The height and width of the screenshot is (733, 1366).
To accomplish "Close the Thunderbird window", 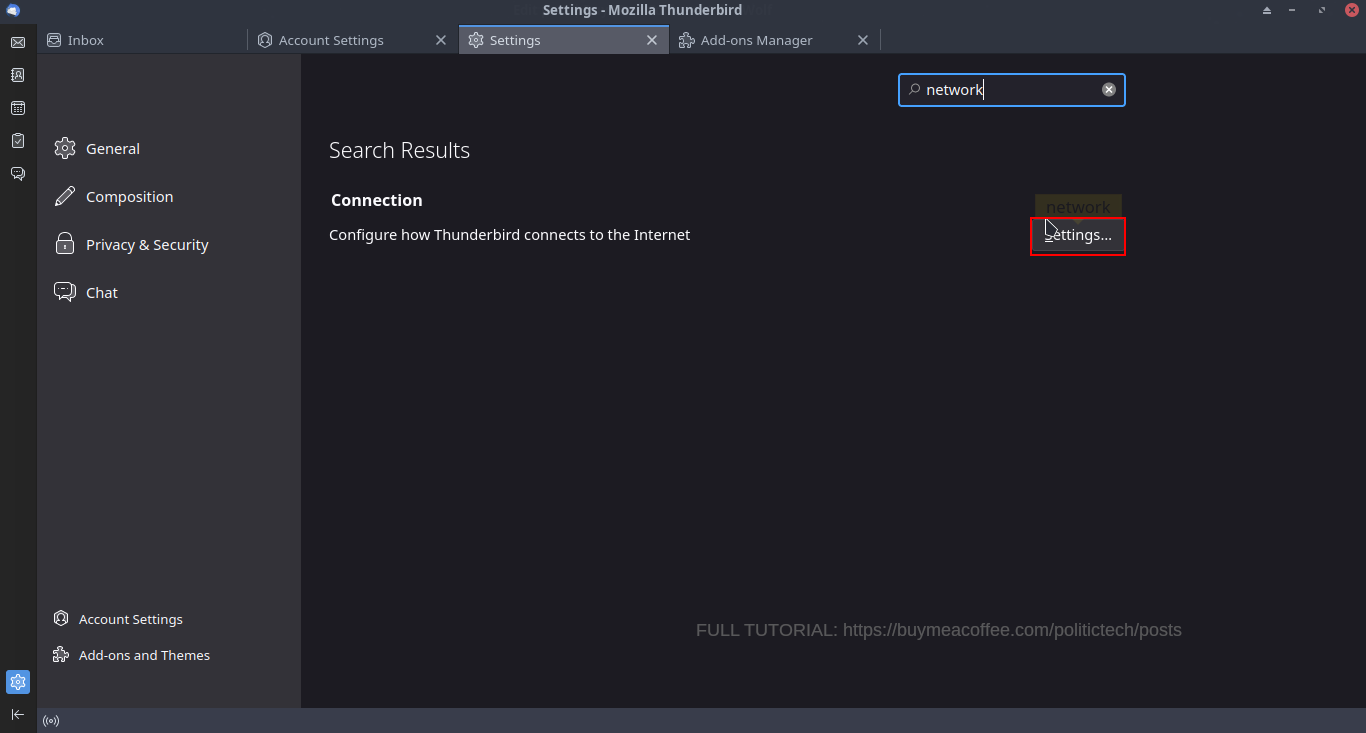I will coord(1351,10).
